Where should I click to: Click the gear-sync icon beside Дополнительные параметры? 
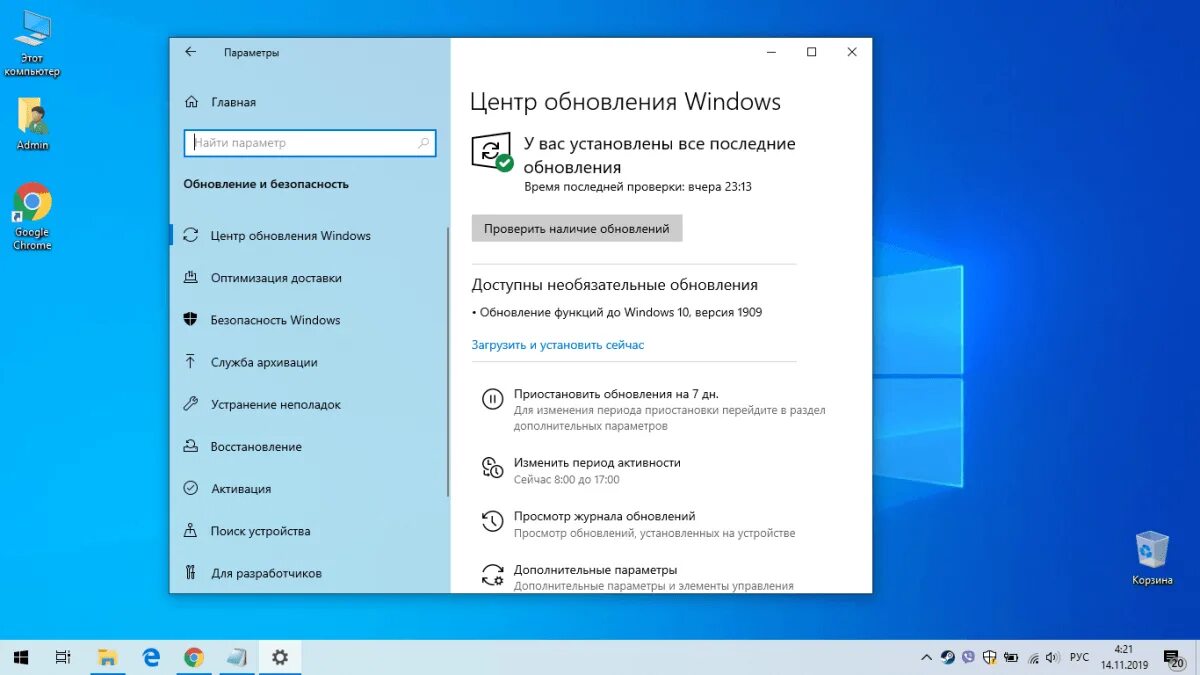coord(492,574)
